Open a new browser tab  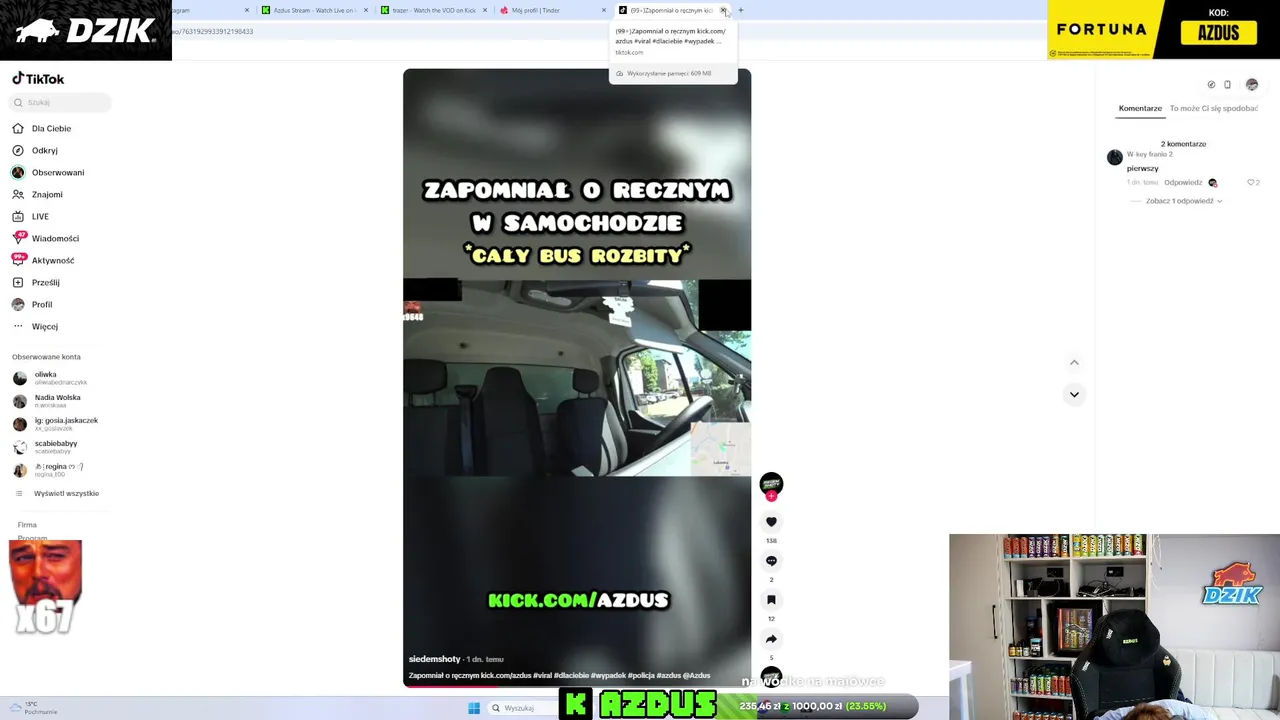tap(741, 10)
